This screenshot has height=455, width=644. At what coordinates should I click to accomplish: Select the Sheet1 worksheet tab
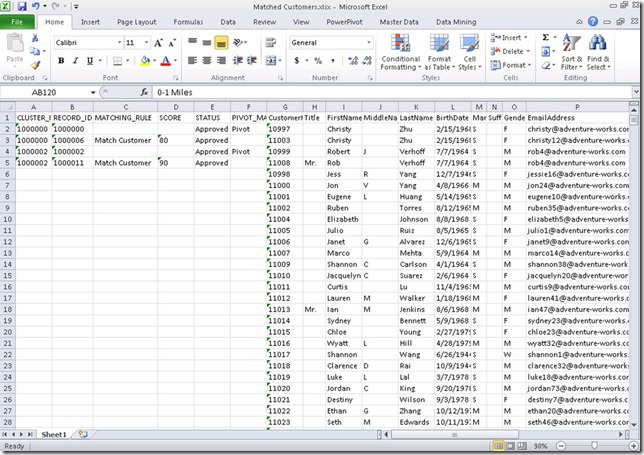click(x=54, y=434)
